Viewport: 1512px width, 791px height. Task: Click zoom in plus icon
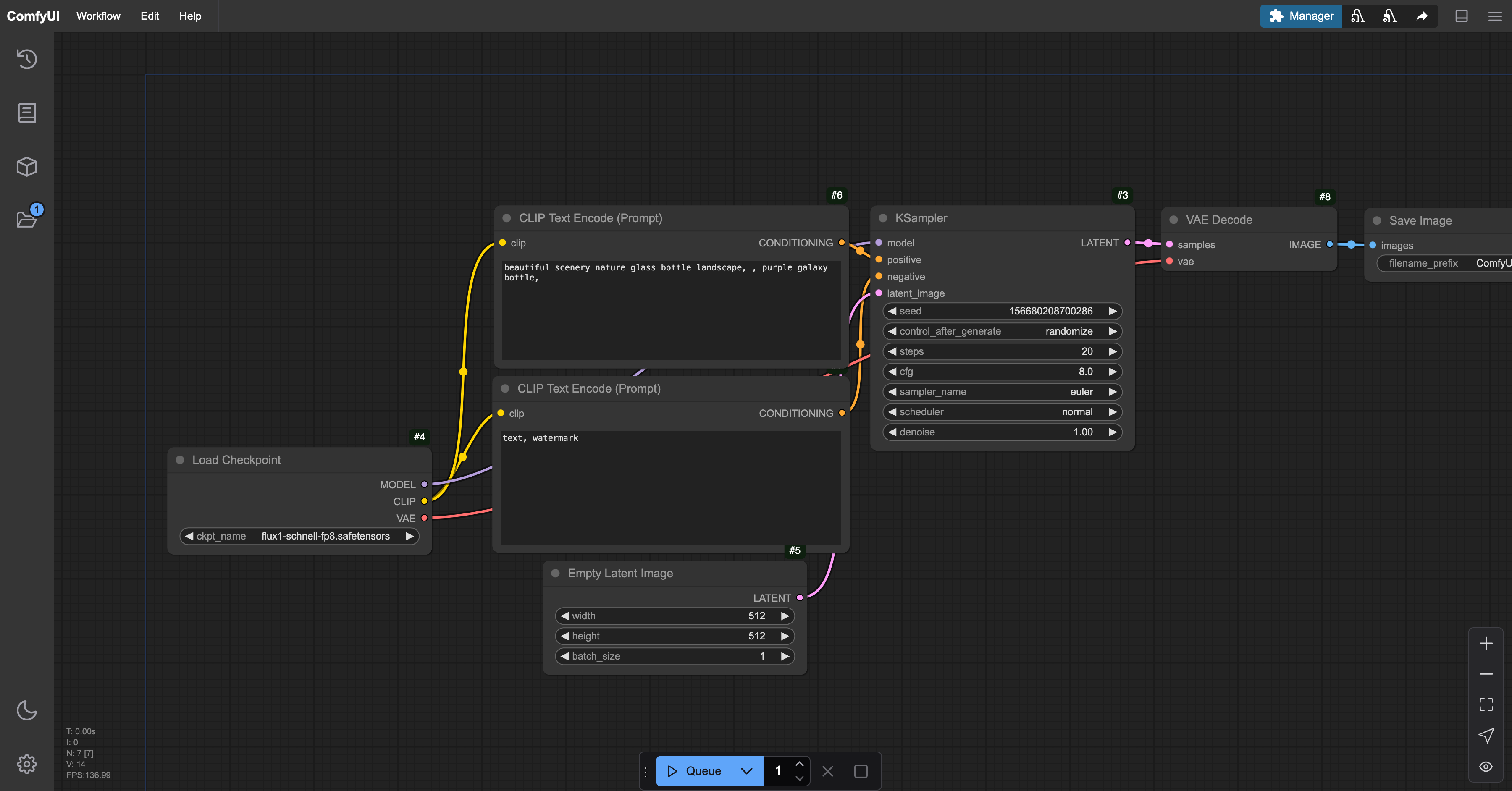(1486, 644)
